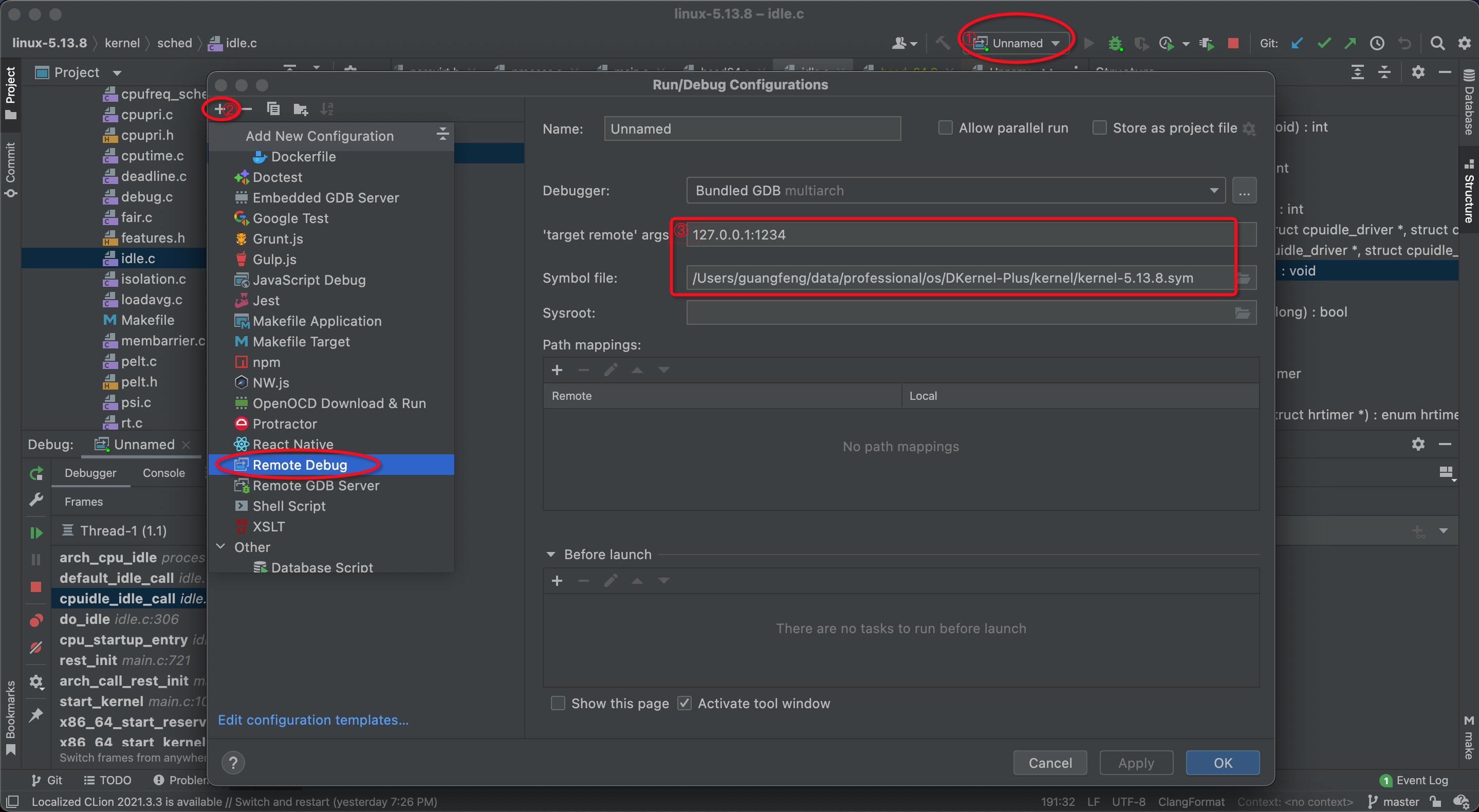Click Git Update Project arrow icon
The height and width of the screenshot is (812, 1479).
click(1297, 43)
